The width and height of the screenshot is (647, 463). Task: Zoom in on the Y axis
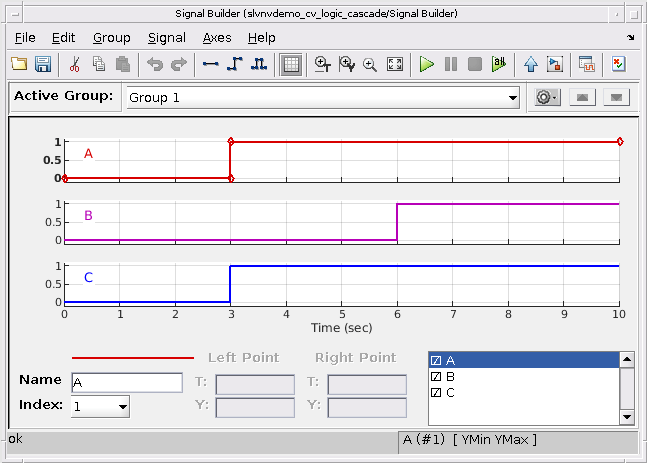[x=347, y=64]
